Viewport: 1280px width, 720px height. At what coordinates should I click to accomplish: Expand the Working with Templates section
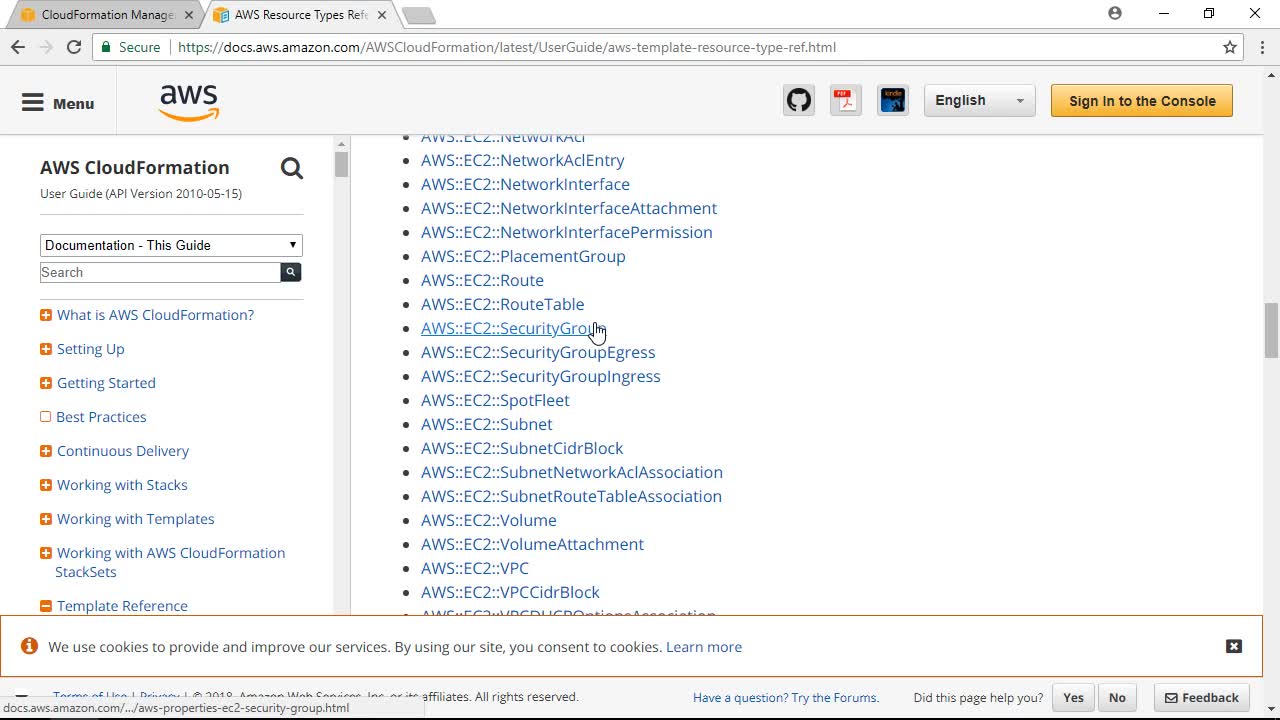coord(46,519)
